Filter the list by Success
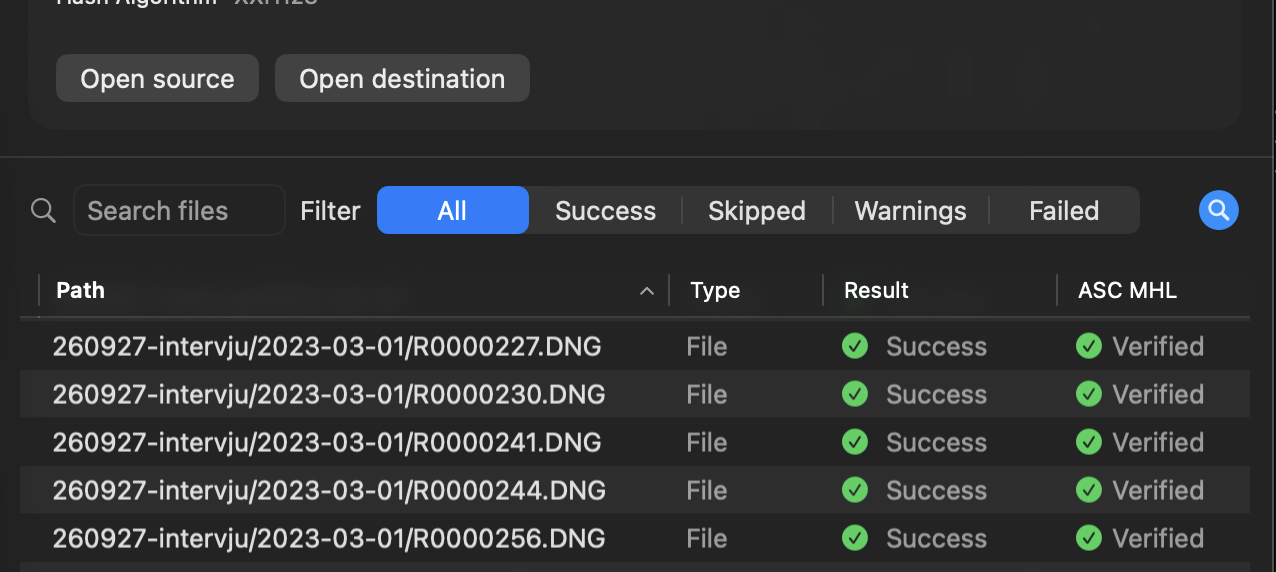 605,211
